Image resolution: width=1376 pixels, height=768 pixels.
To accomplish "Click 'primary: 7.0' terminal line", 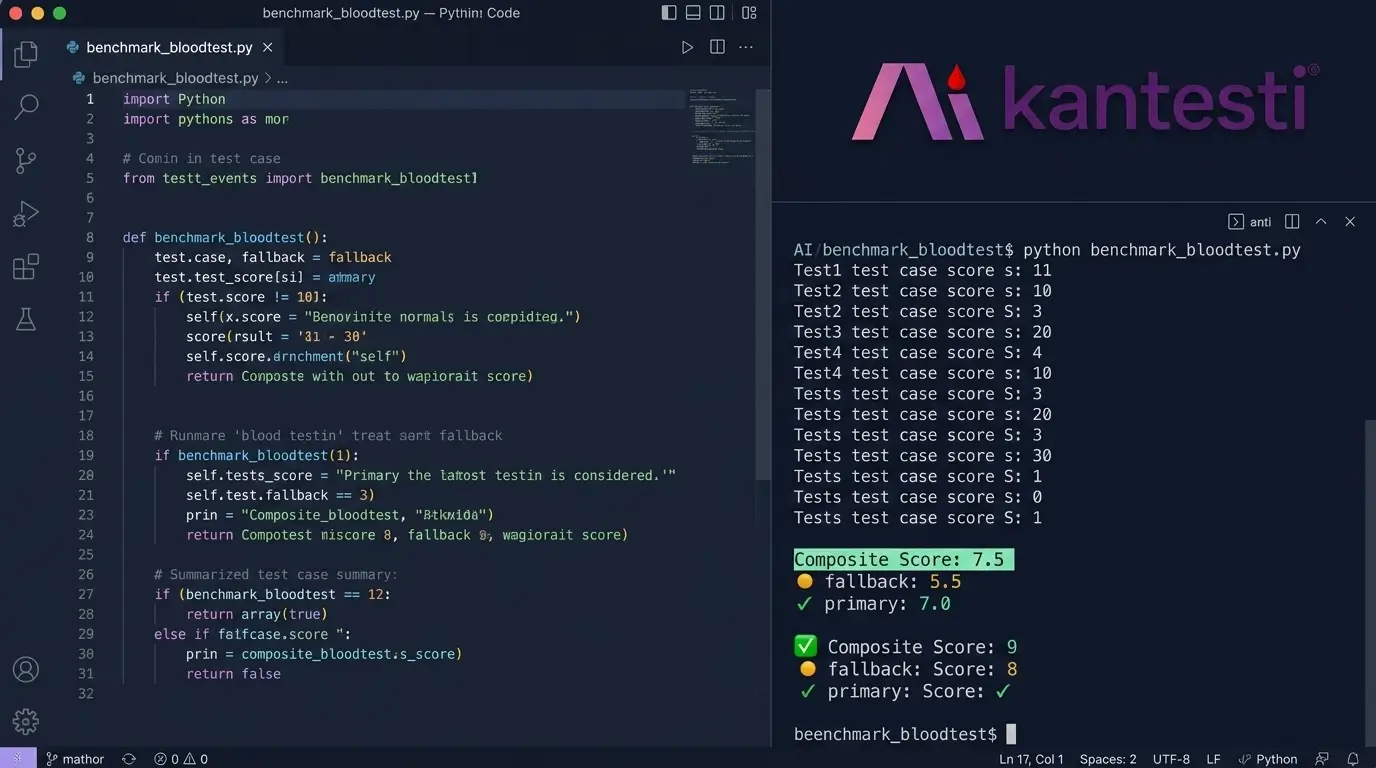I will [874, 604].
